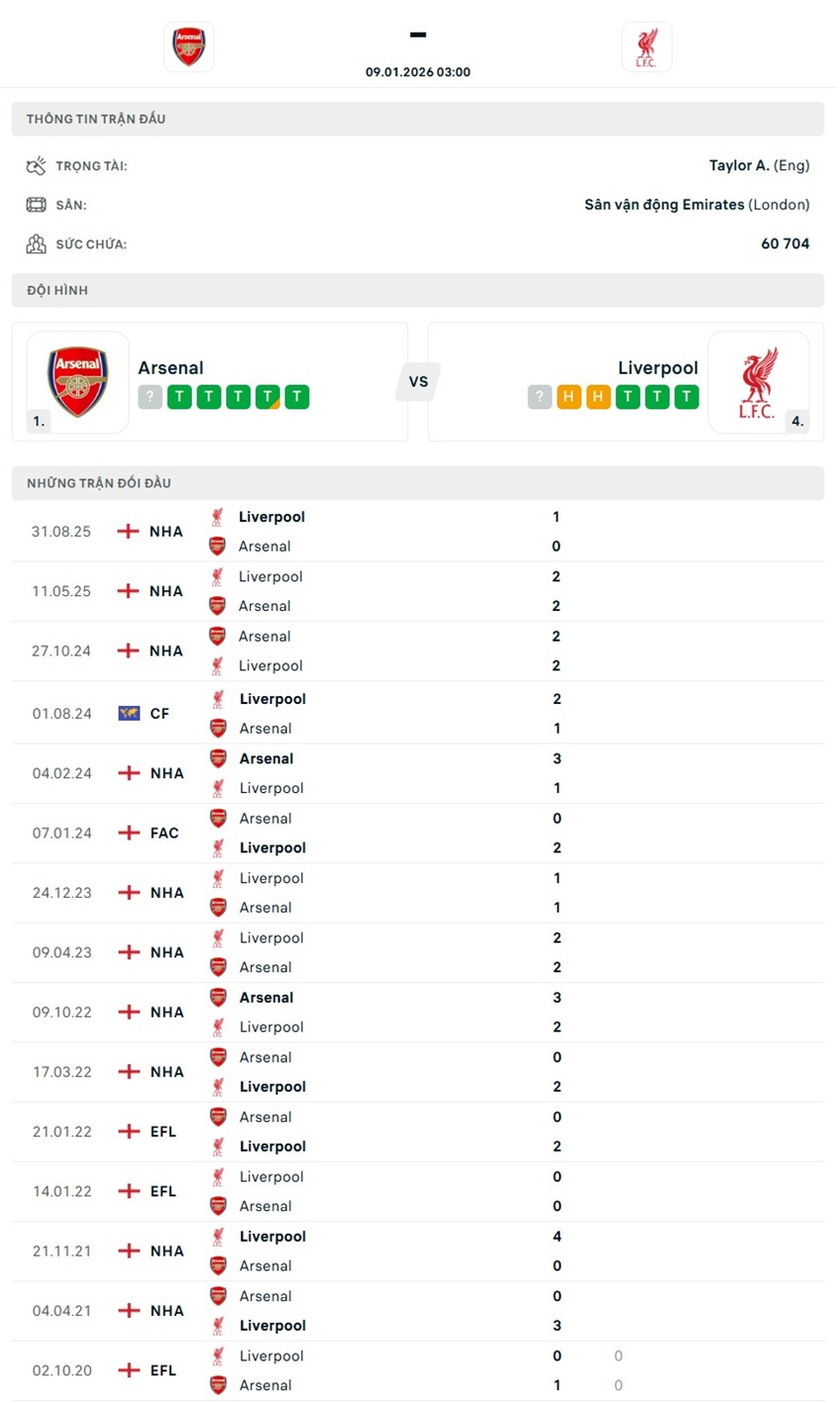This screenshot has height=1403, width=840.
Task: Click the CF competition flag icon
Action: pos(127,713)
